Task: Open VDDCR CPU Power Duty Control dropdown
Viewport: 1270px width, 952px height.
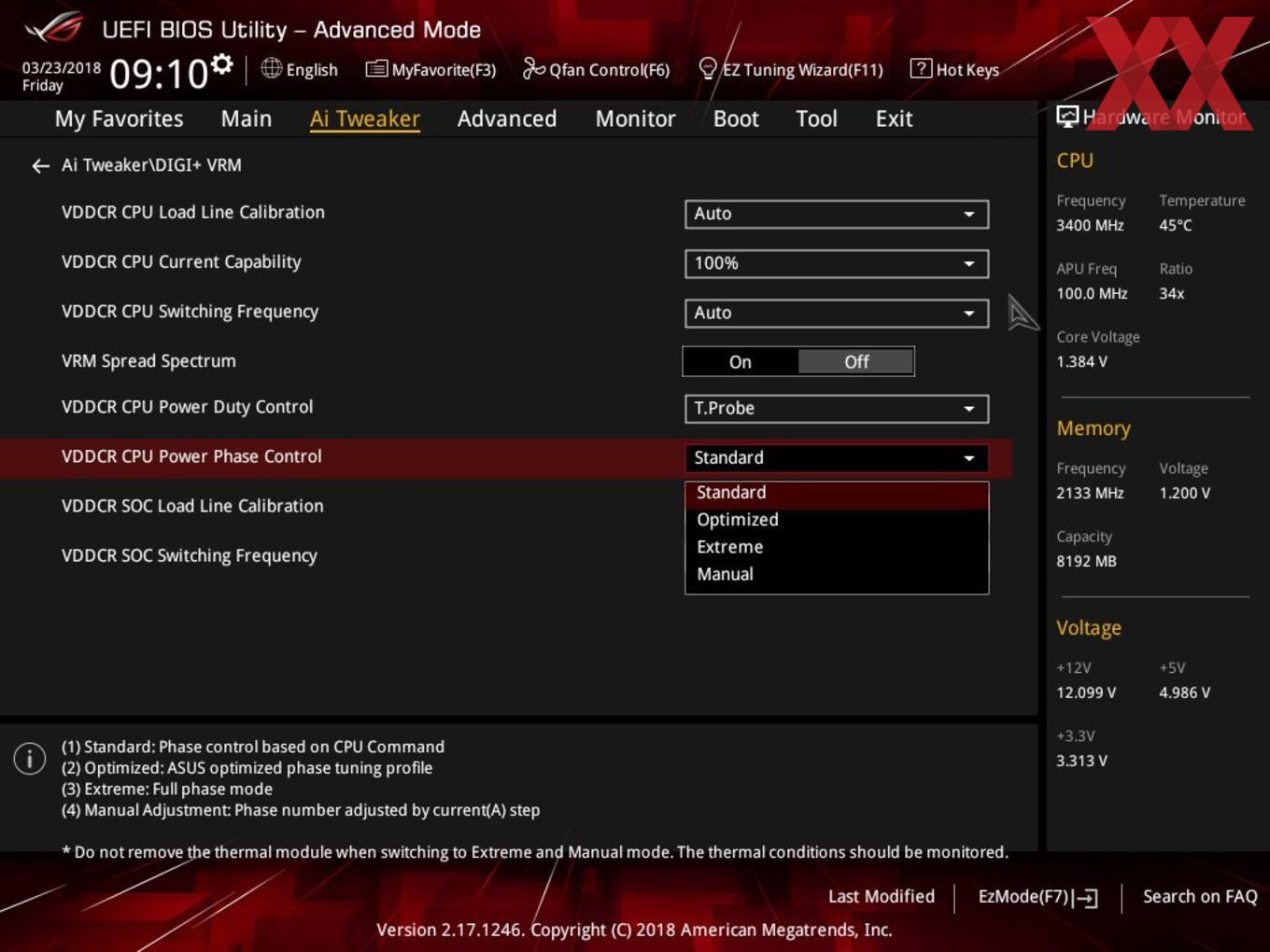Action: coord(837,409)
